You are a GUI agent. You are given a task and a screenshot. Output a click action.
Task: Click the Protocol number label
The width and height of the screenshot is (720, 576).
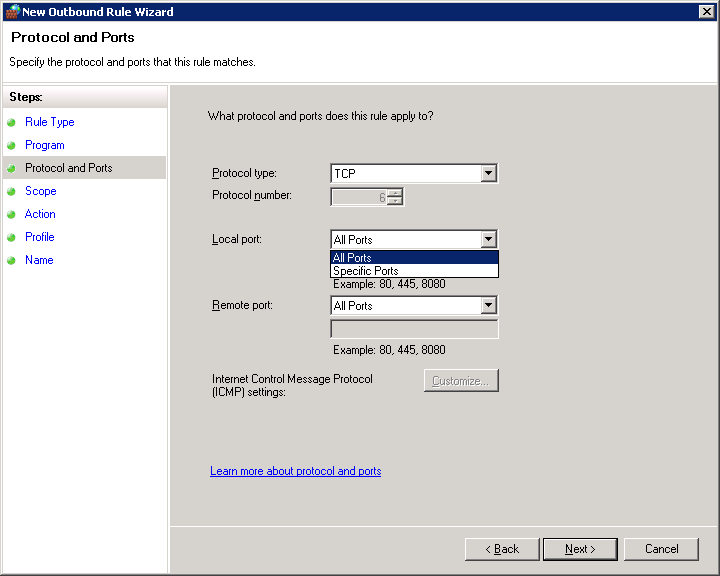(x=252, y=195)
